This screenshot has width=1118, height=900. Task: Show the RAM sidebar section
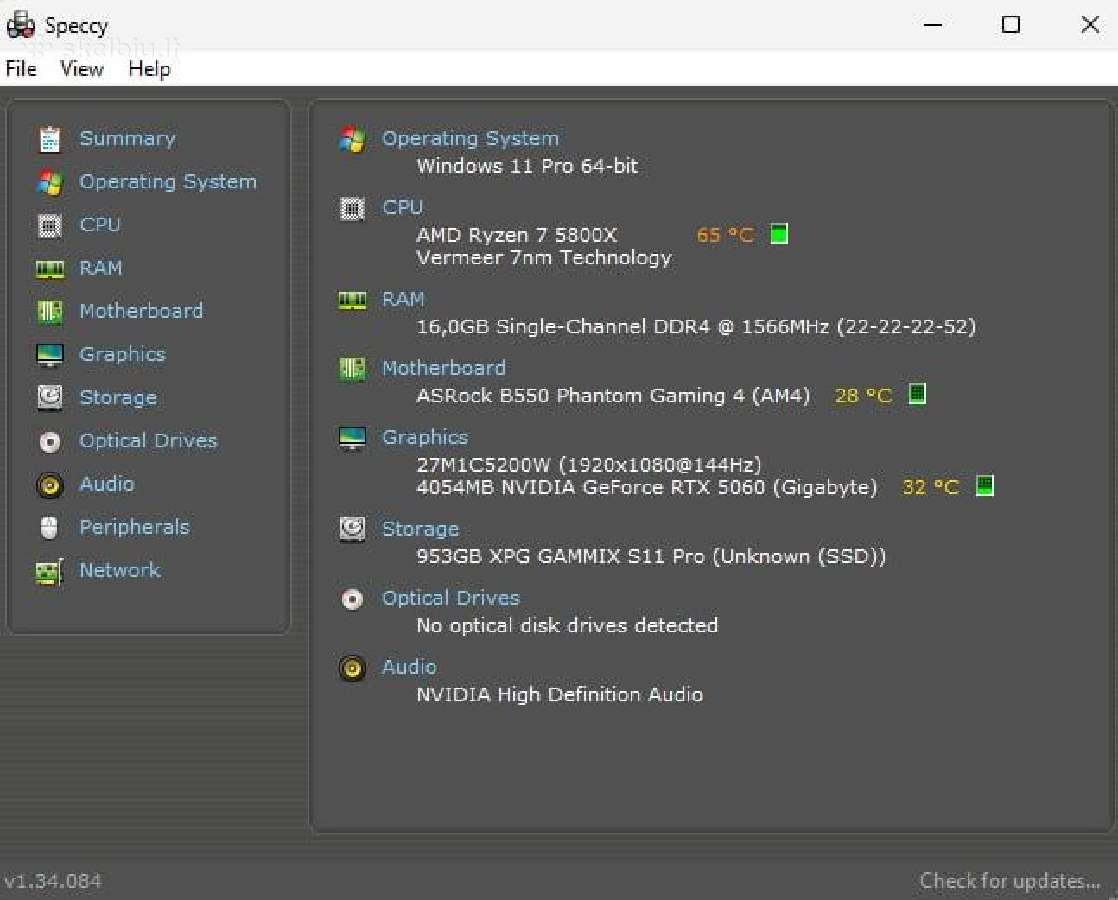click(x=101, y=268)
